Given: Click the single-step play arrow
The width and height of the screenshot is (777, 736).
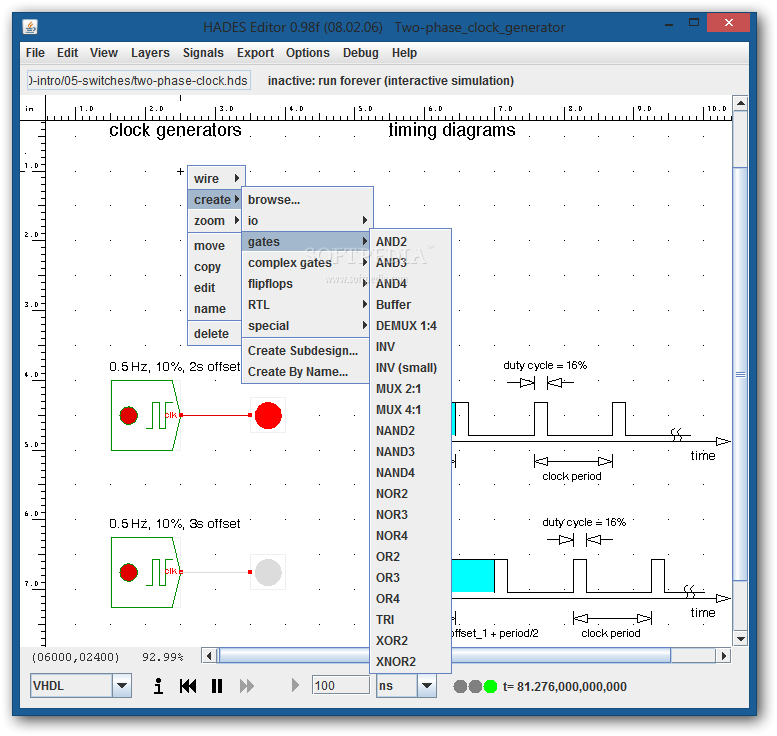Looking at the screenshot, I should [295, 685].
